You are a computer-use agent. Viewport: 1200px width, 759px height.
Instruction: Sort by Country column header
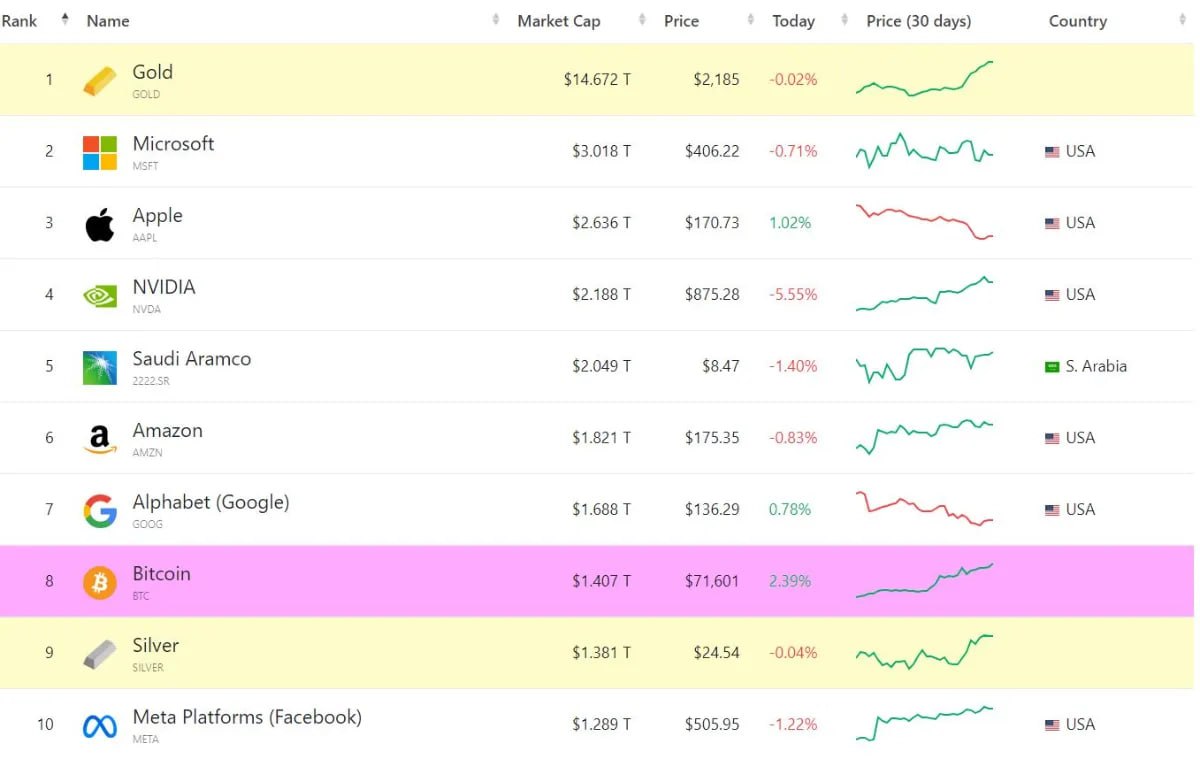(1077, 21)
